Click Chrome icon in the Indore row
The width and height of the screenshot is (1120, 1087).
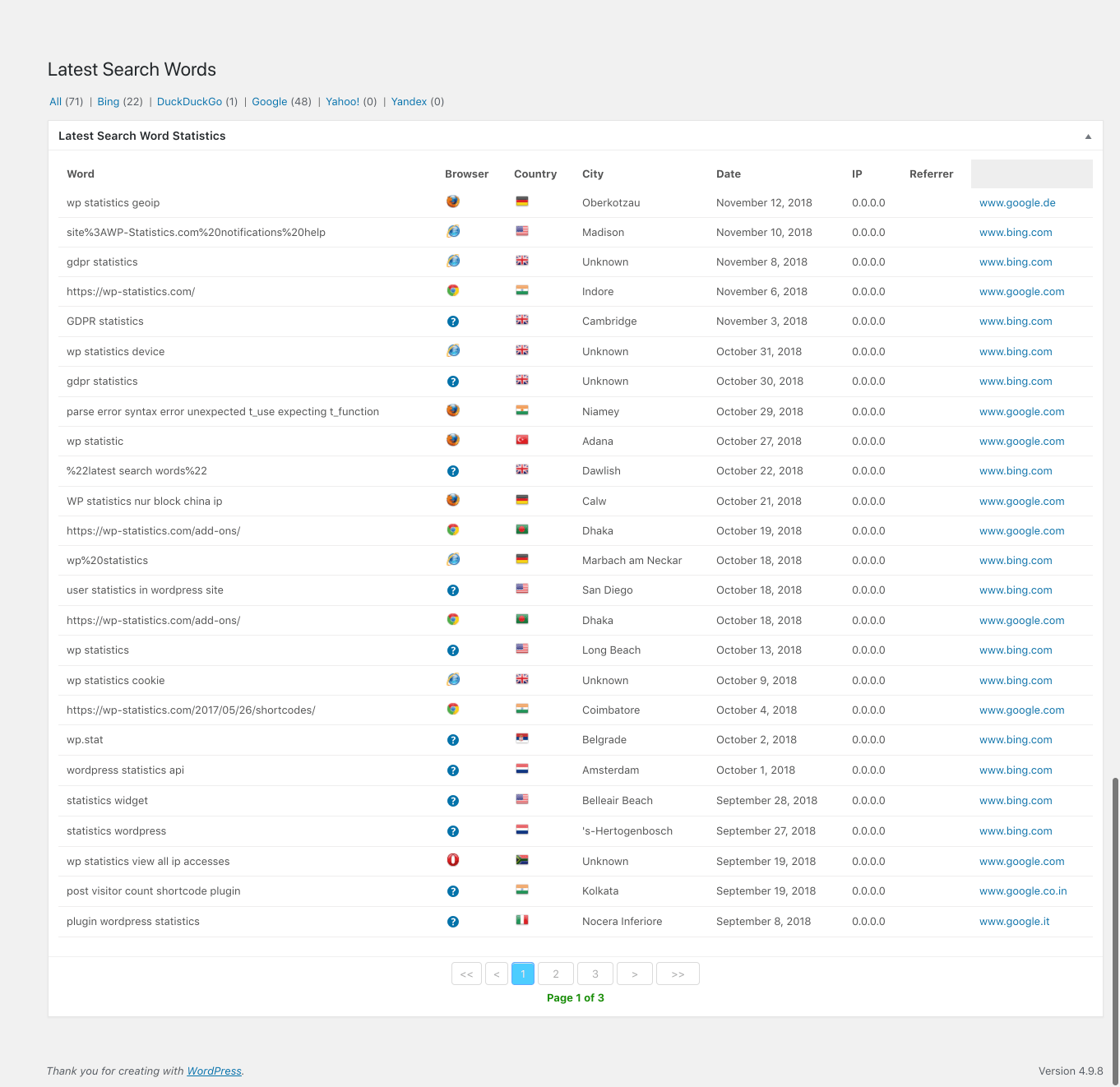point(453,290)
